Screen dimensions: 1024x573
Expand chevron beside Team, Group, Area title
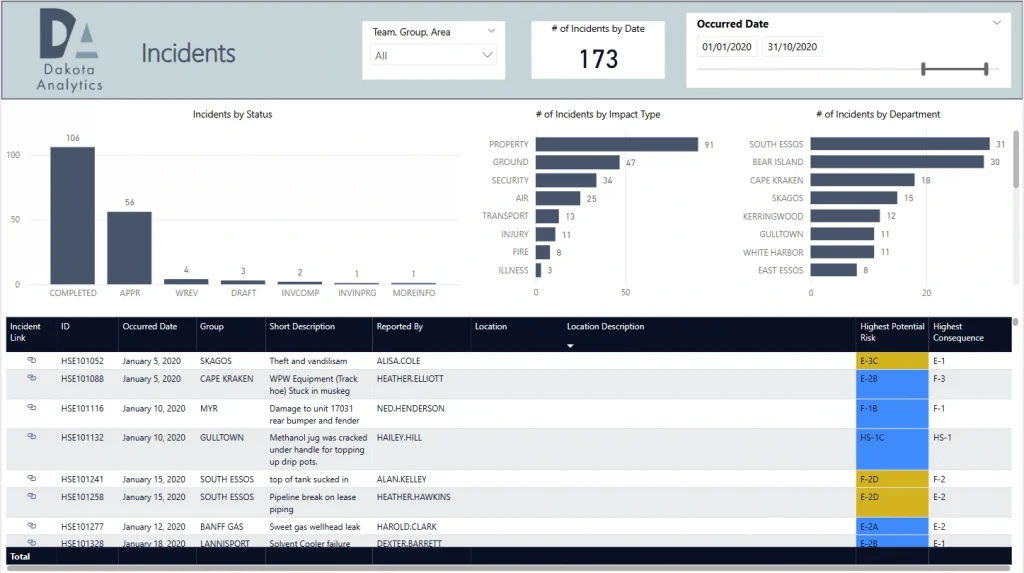490,31
